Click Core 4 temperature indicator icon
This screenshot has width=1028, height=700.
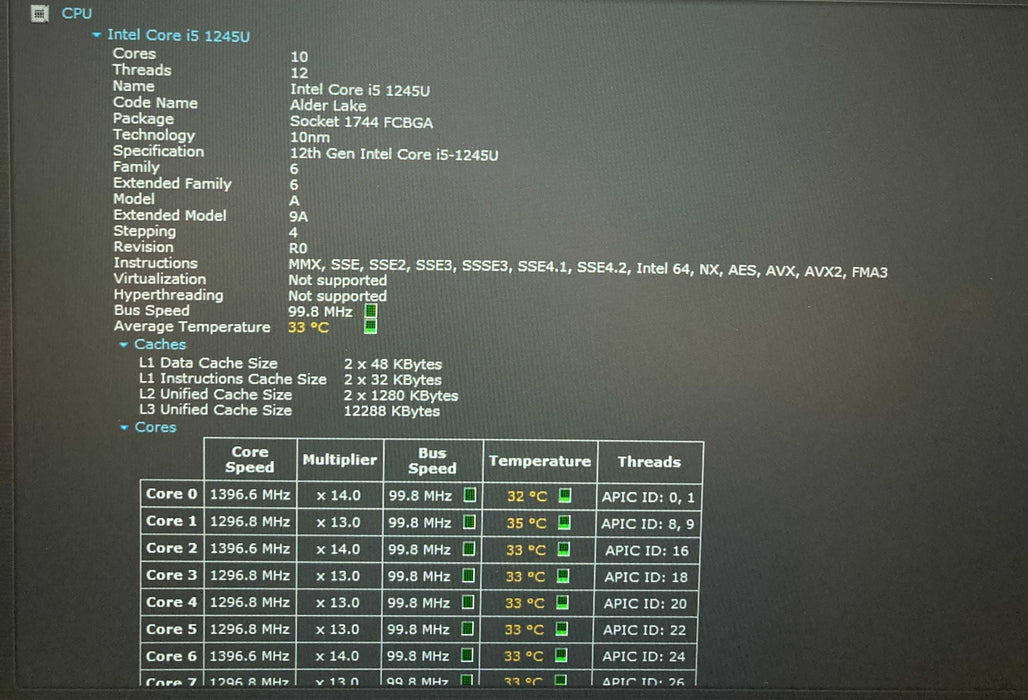tap(562, 602)
